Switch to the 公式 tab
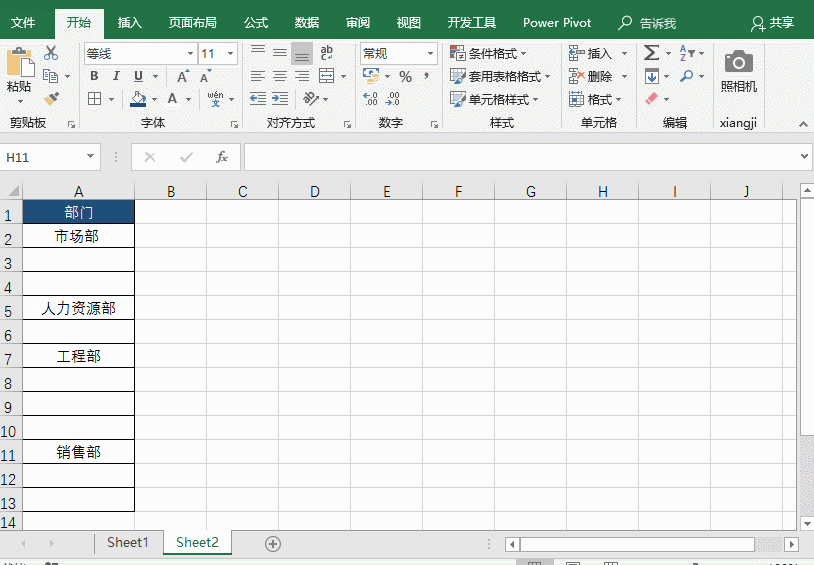Image resolution: width=814 pixels, height=565 pixels. [256, 23]
